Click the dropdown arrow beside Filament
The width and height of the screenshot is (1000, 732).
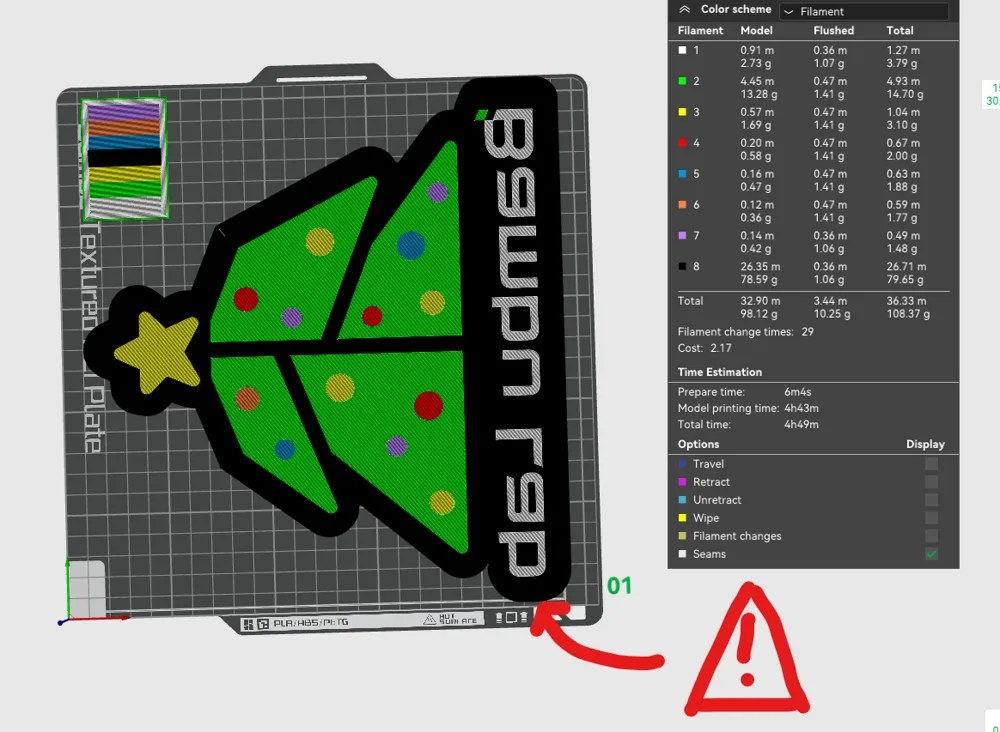coord(789,12)
